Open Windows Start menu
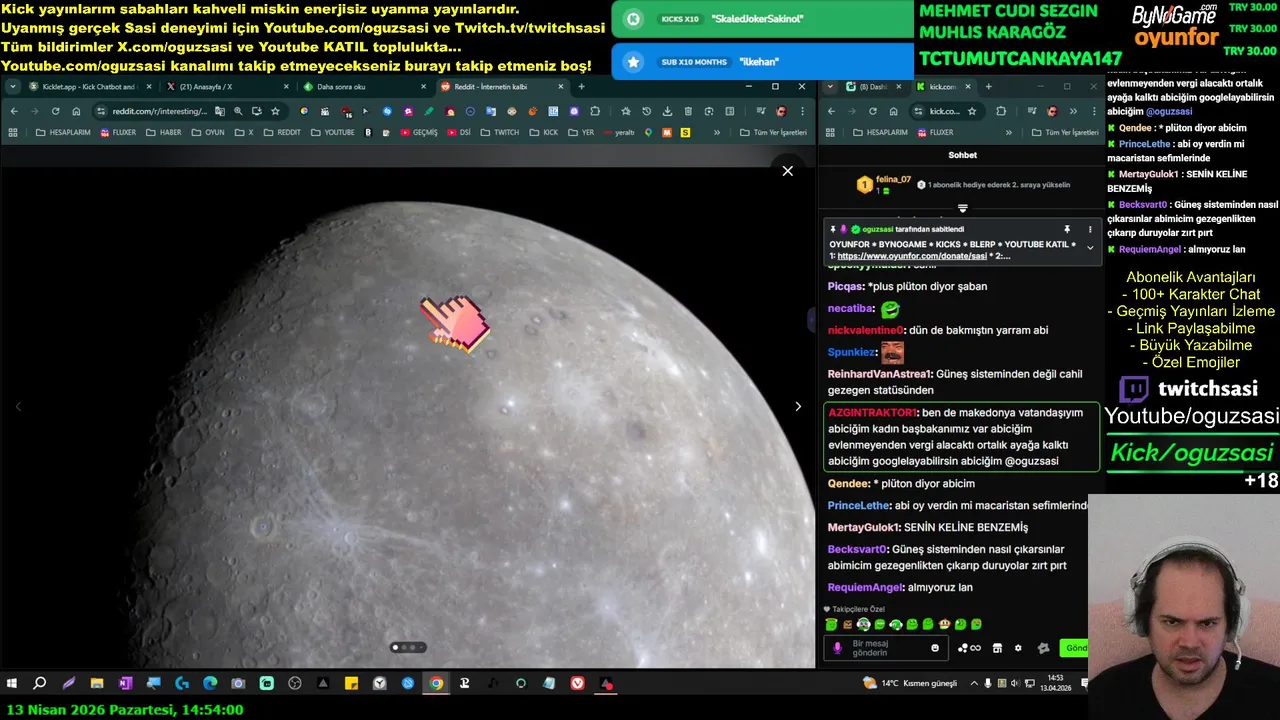Viewport: 1280px width, 720px height. [12, 684]
